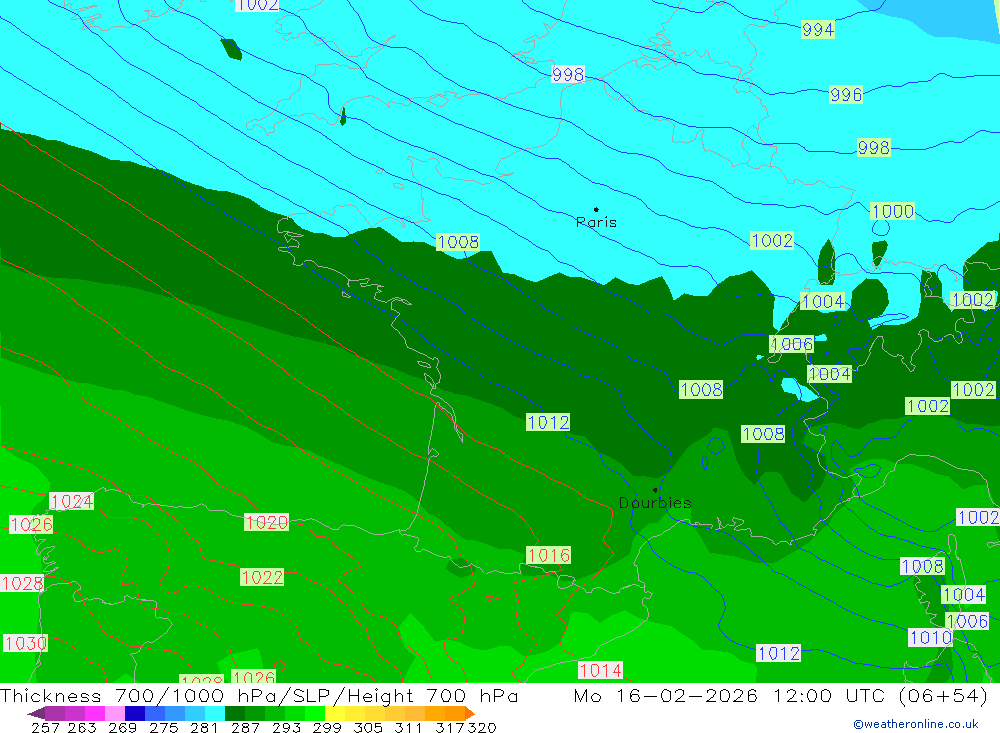The image size is (1000, 733).
Task: Click the light pink legend color swatch
Action: point(115,713)
